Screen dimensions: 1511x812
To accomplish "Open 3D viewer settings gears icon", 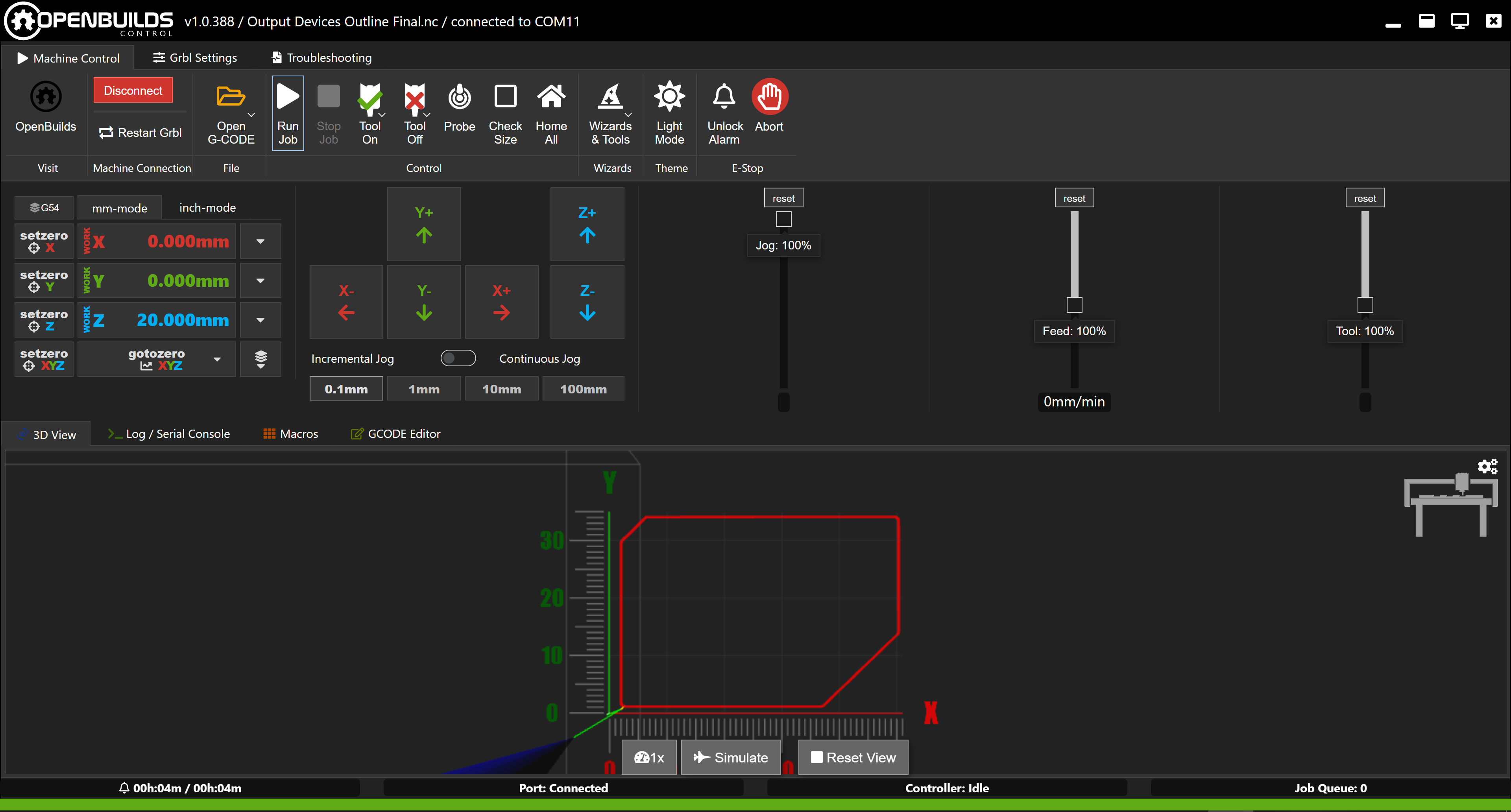I will click(1487, 467).
